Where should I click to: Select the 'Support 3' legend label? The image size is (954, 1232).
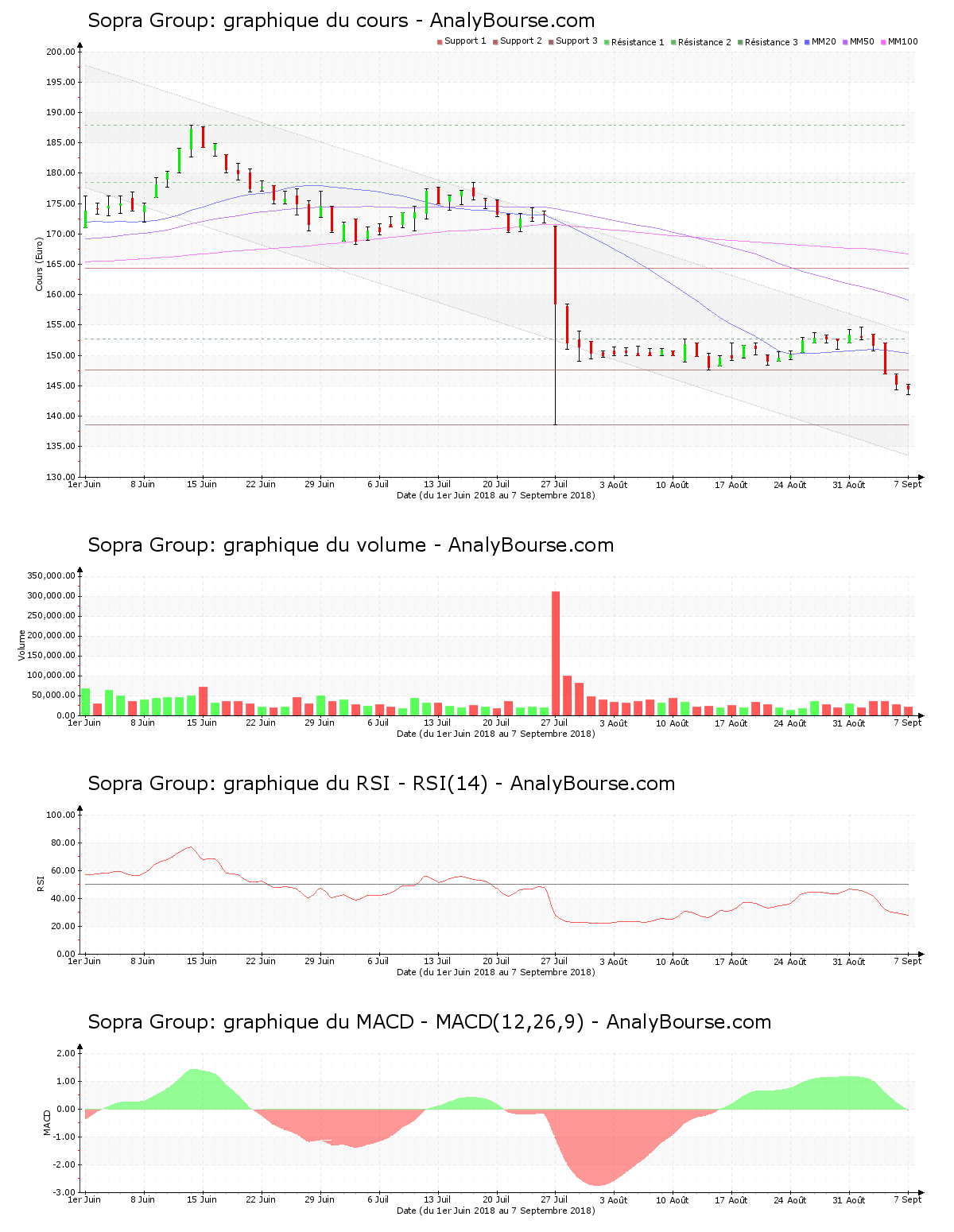tap(576, 41)
